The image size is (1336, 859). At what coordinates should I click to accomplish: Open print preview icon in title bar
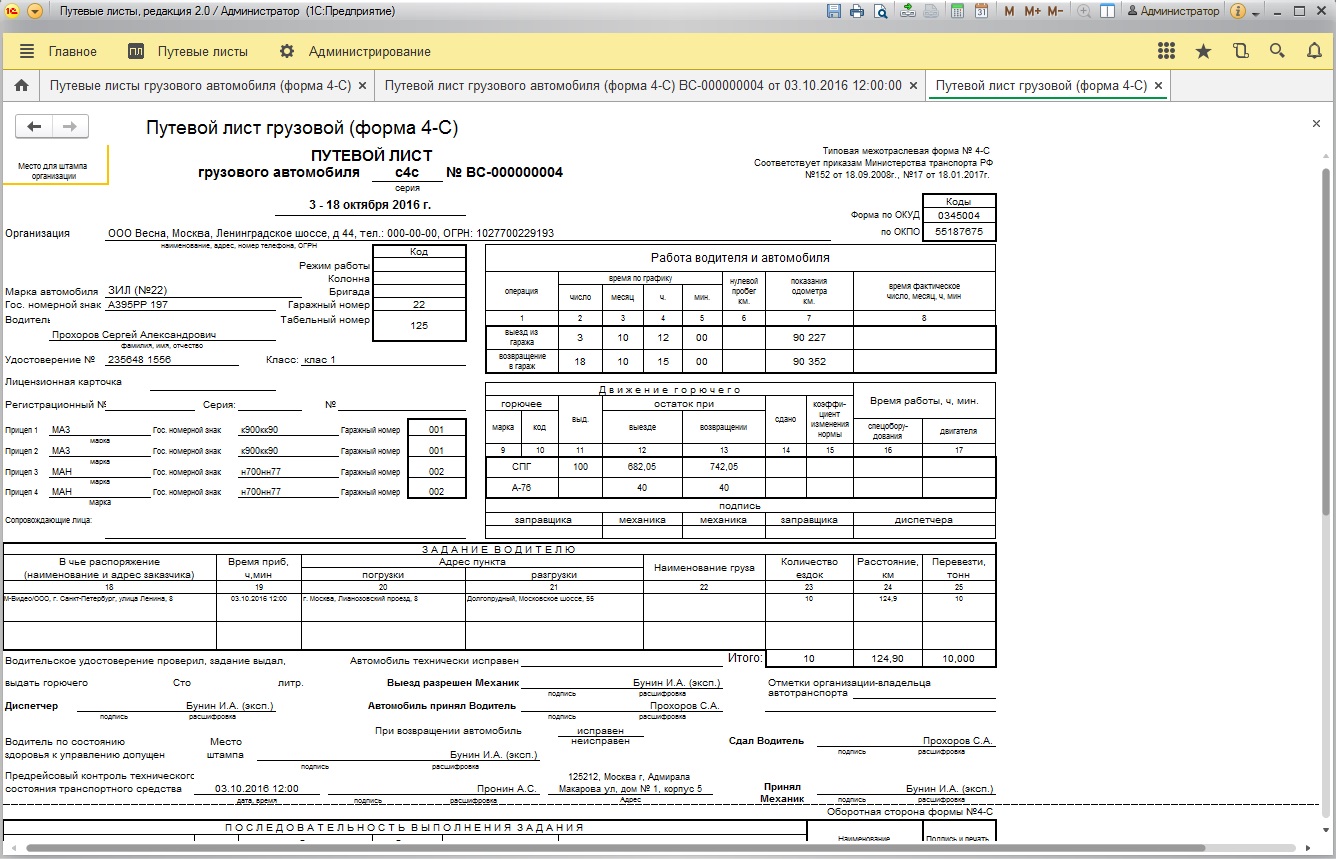coord(880,11)
